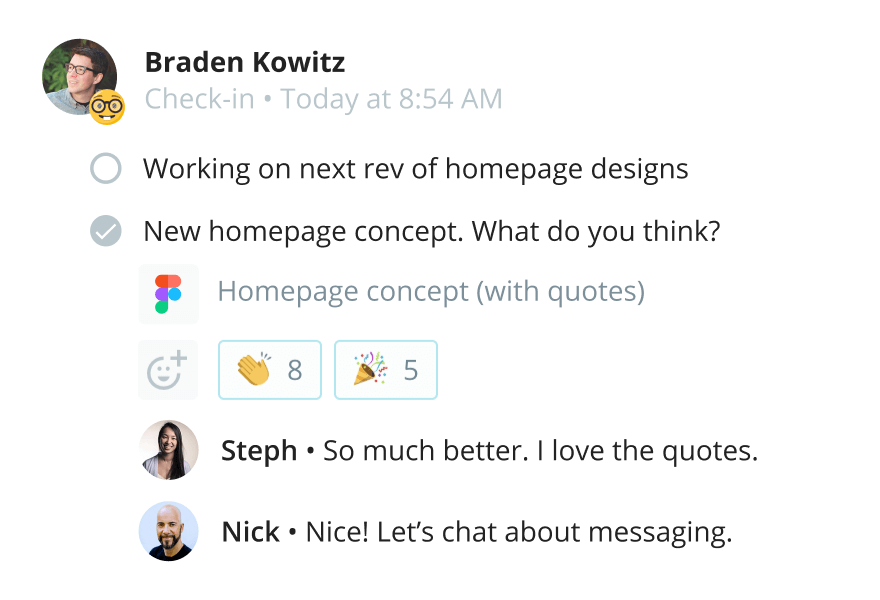Image resolution: width=880 pixels, height=600 pixels.
Task: Click Nick's 'Let's chat about messaging' comment
Action: [x=518, y=532]
